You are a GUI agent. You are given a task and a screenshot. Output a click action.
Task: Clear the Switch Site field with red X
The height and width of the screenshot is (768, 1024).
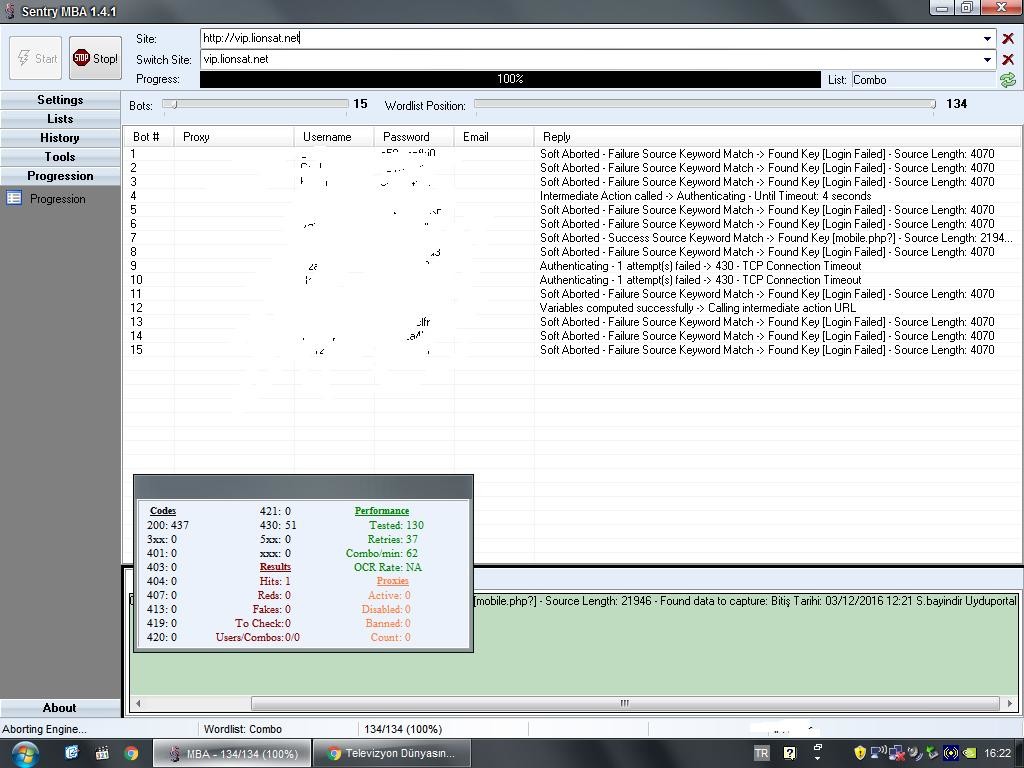(x=1007, y=59)
